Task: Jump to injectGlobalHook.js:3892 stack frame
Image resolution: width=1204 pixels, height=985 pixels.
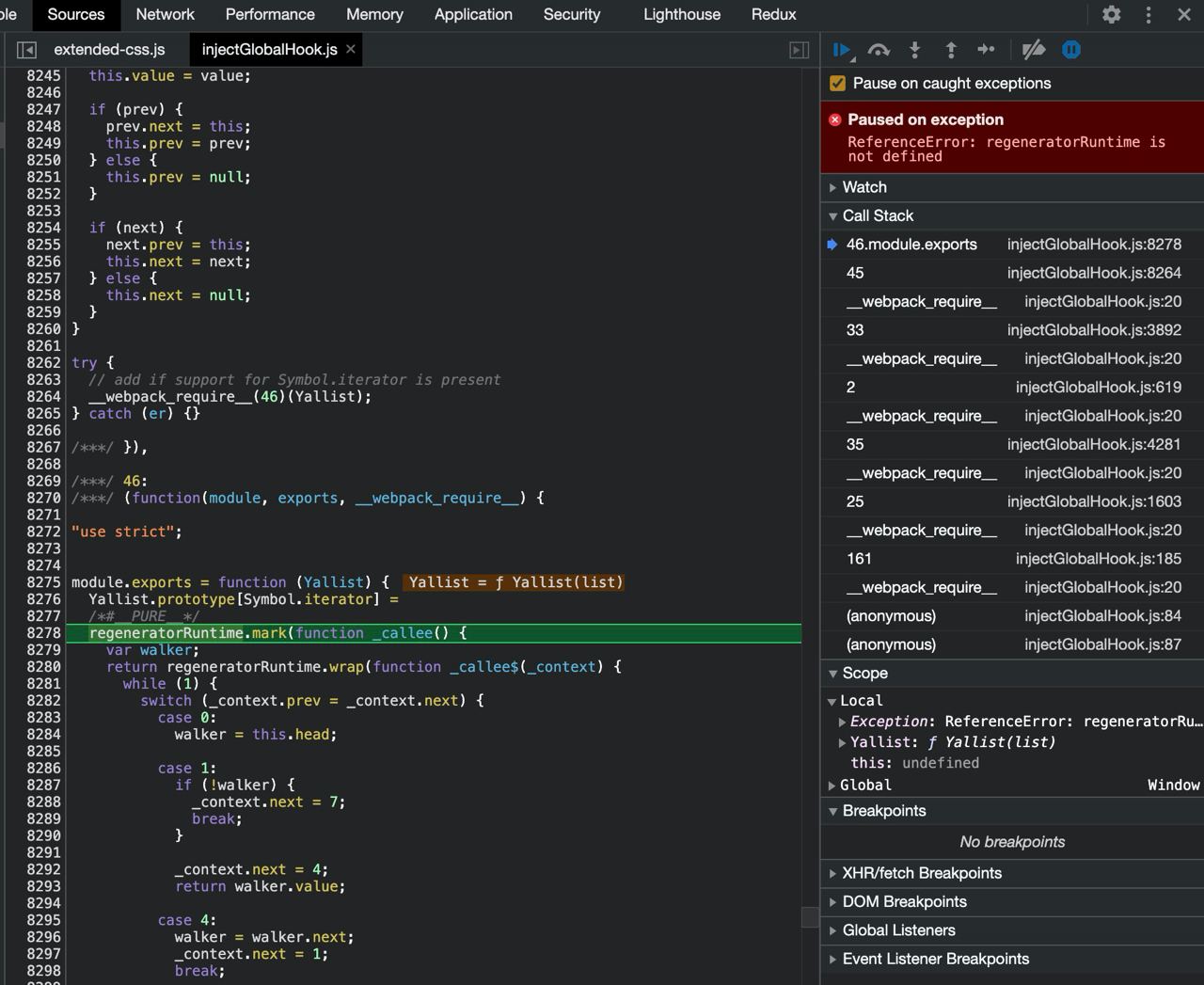Action: (1093, 330)
